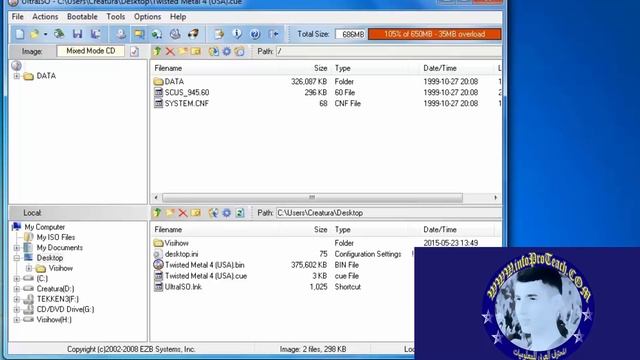The image size is (640, 360).
Task: Click the red X delete icon in Local toolbar
Action: click(183, 213)
